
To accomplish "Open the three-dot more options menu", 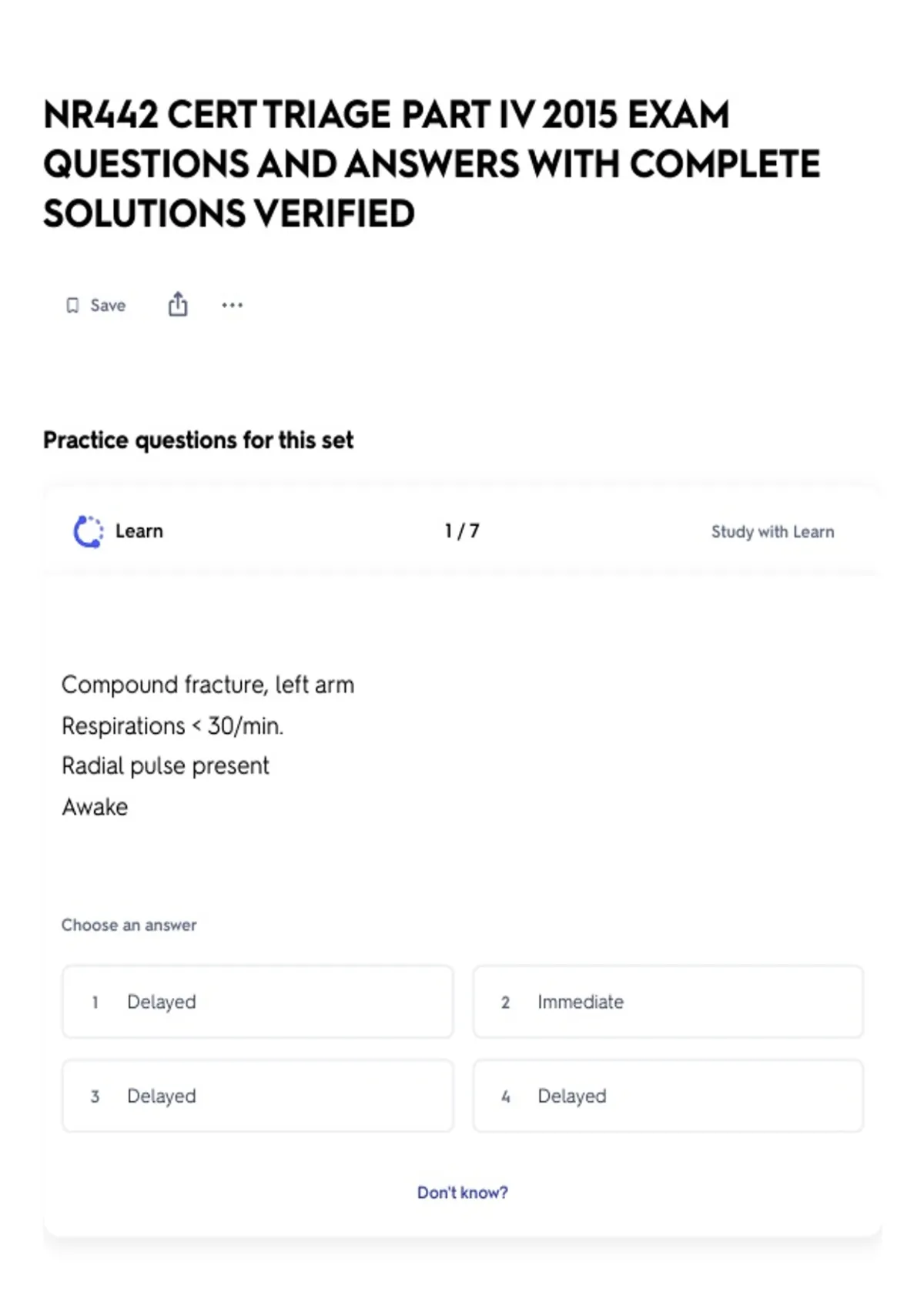I will tap(232, 306).
